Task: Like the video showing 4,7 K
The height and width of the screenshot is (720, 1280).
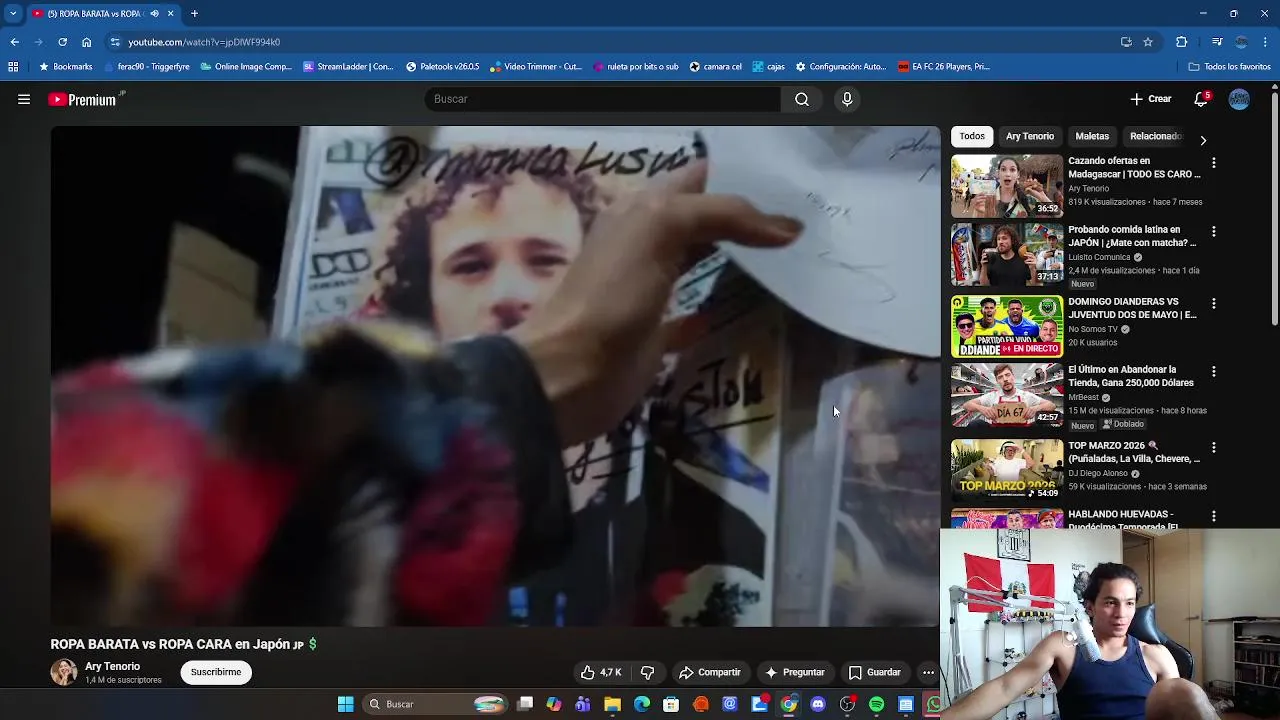Action: [x=601, y=672]
